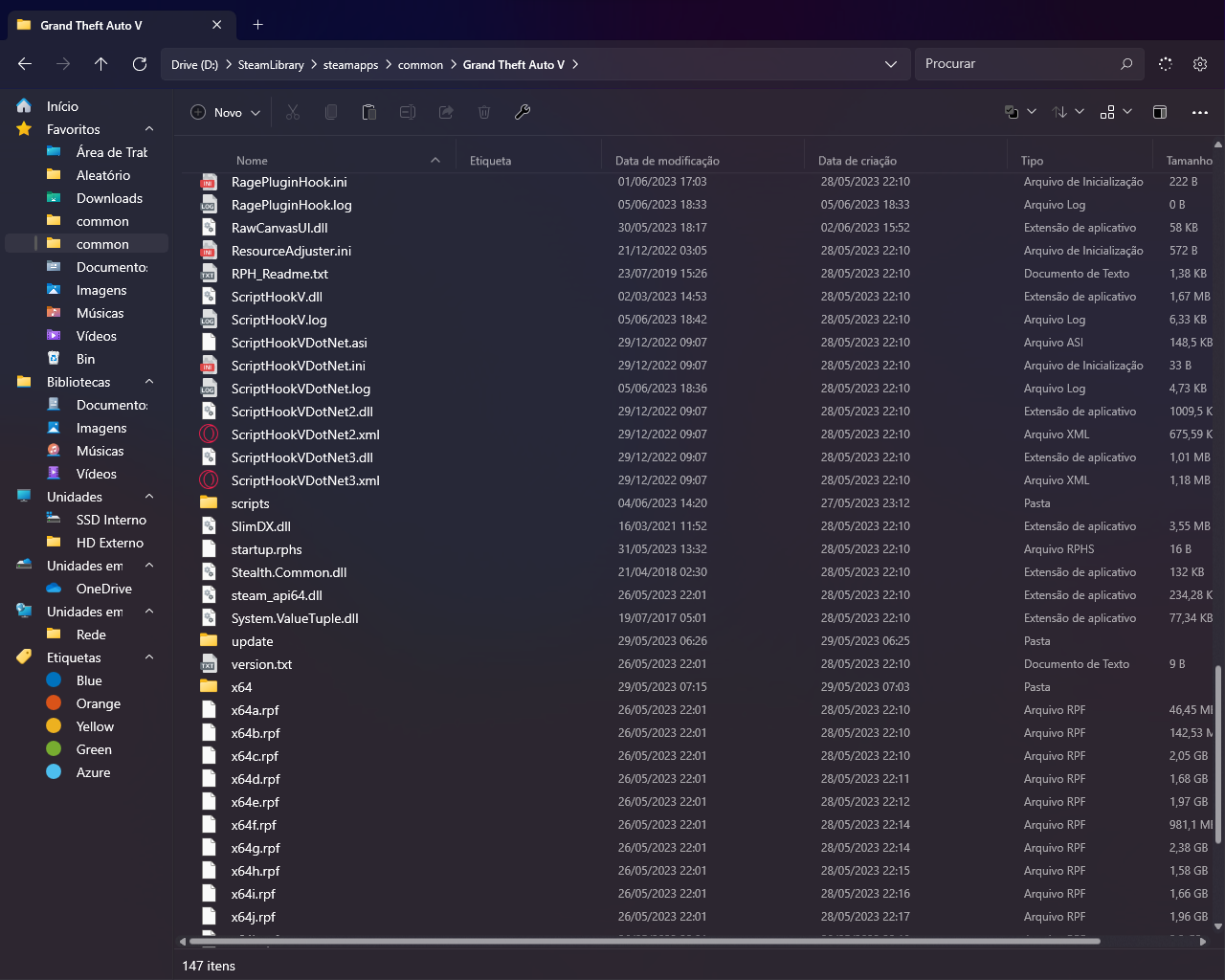Collapse the Etiquetas section
1225x980 pixels.
click(149, 657)
